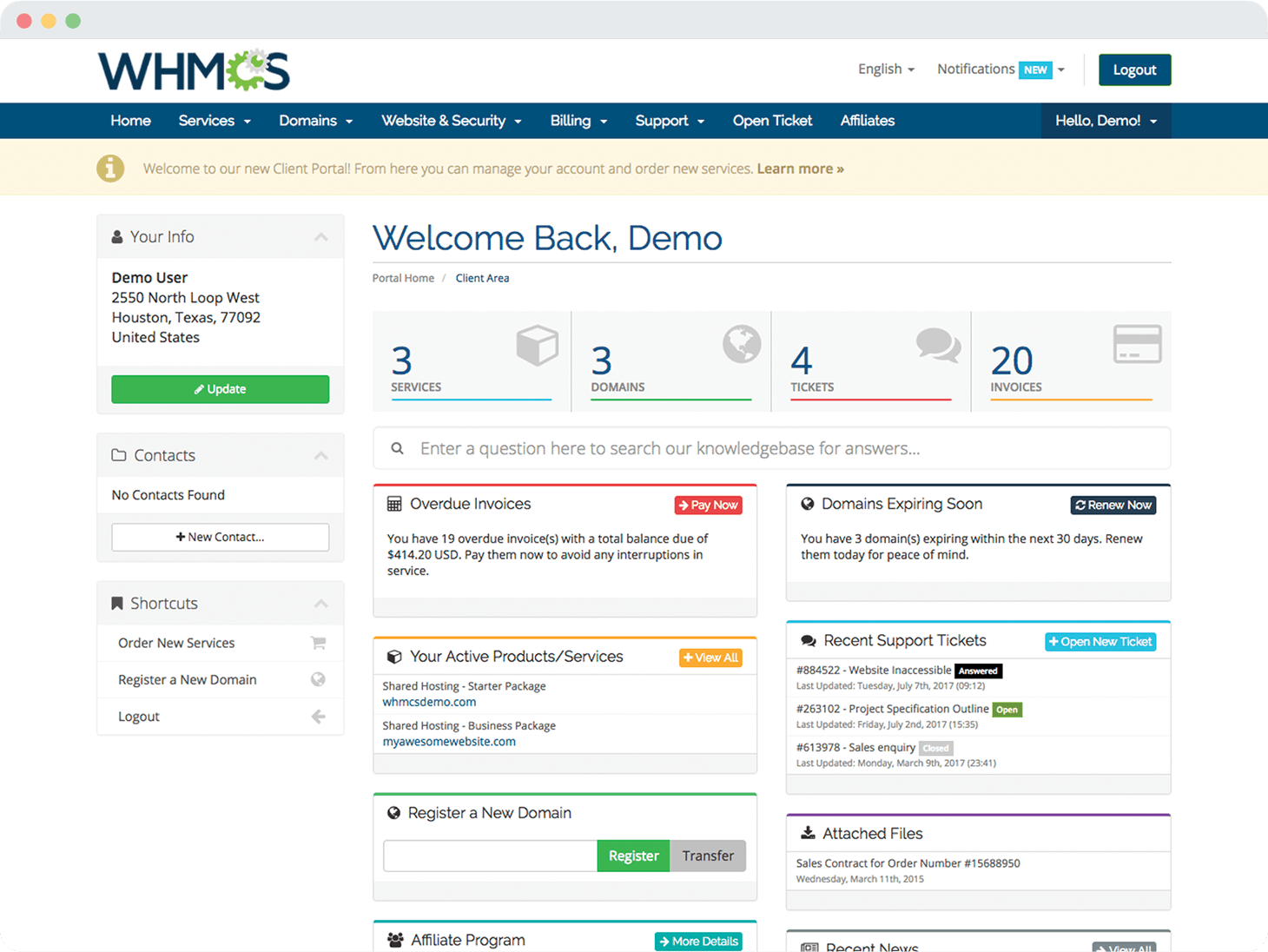Screen dimensions: 1268x952
Task: Select Open Ticket in navigation bar
Action: click(772, 121)
